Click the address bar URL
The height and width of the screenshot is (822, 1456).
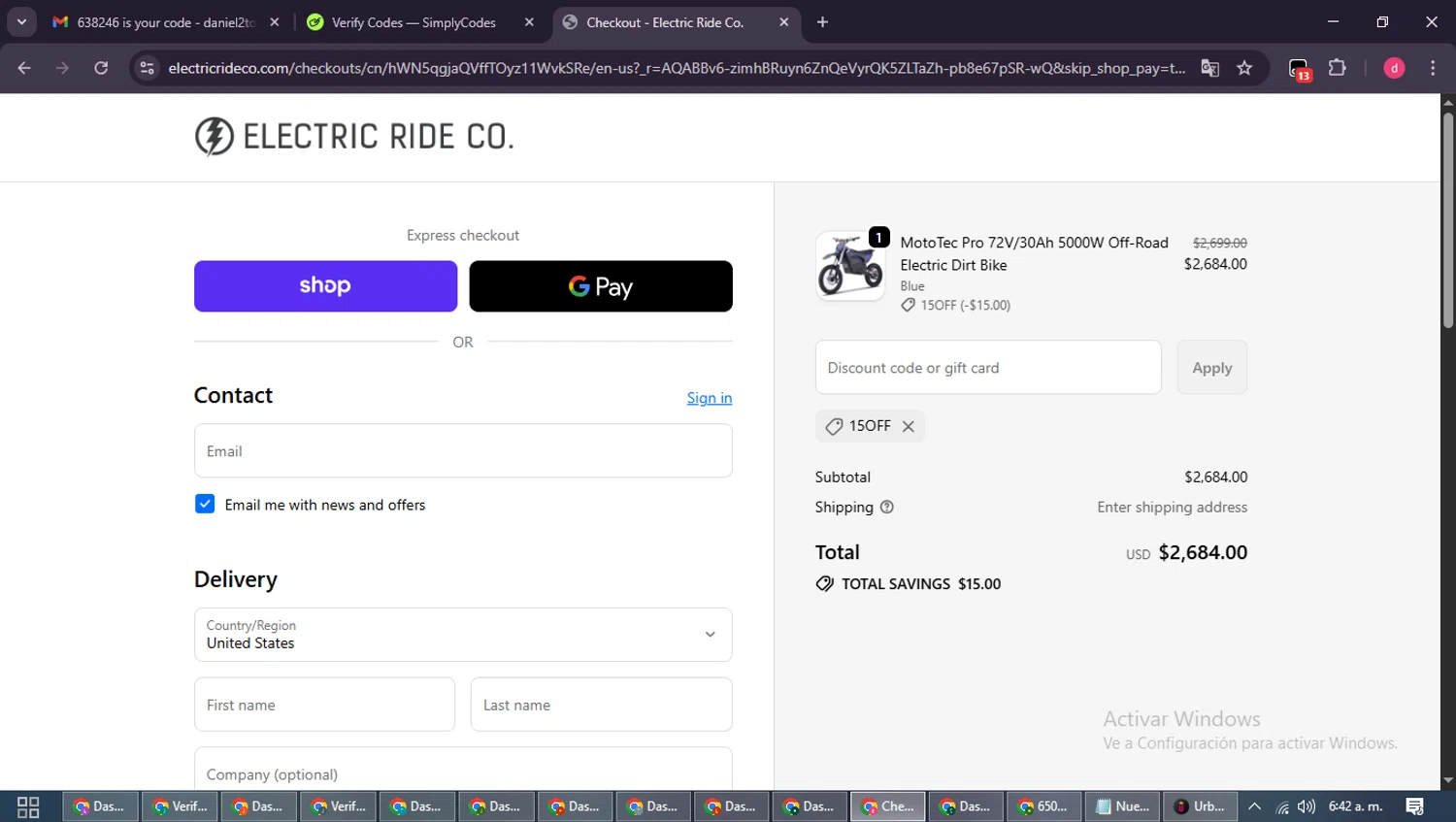677,68
